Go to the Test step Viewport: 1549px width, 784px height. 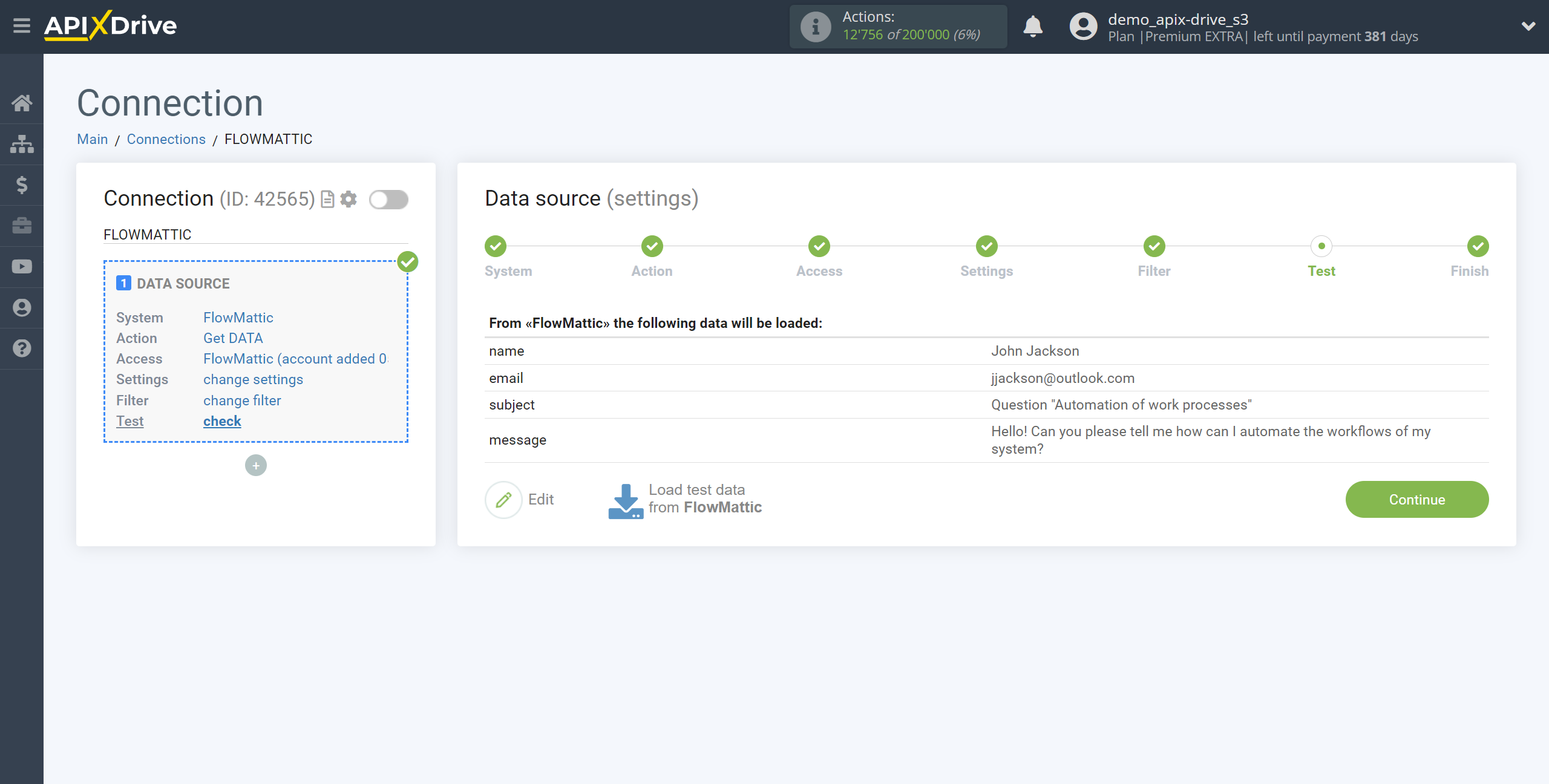tap(1321, 246)
